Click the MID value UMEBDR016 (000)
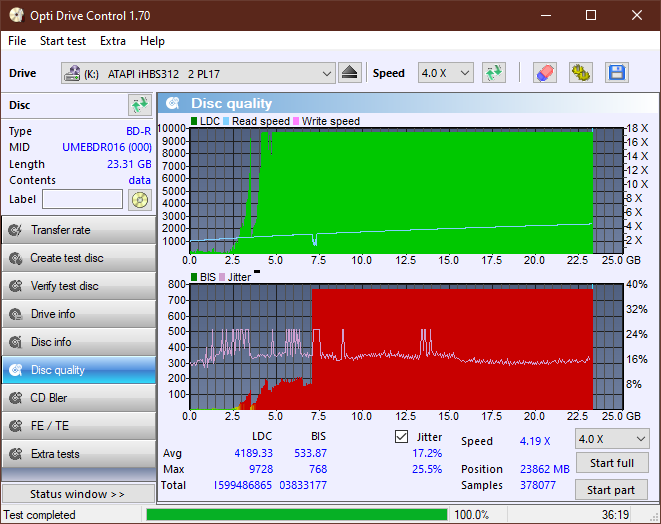This screenshot has width=661, height=524. pos(107,147)
